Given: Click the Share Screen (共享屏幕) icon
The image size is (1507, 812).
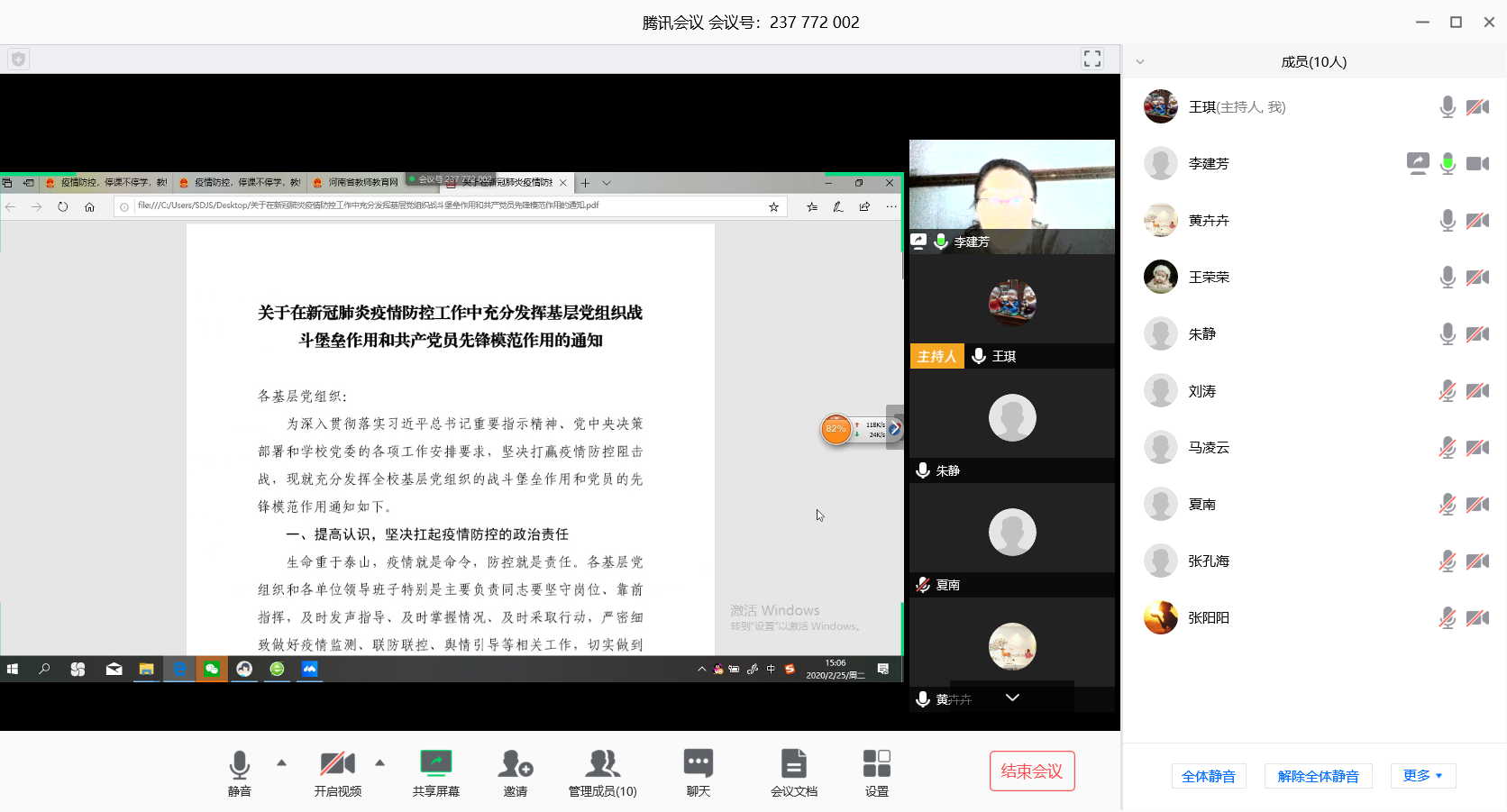Looking at the screenshot, I should (x=436, y=765).
